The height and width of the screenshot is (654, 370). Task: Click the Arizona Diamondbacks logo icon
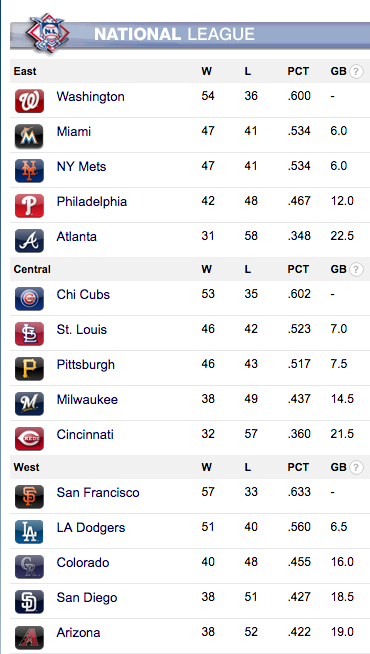(29, 637)
